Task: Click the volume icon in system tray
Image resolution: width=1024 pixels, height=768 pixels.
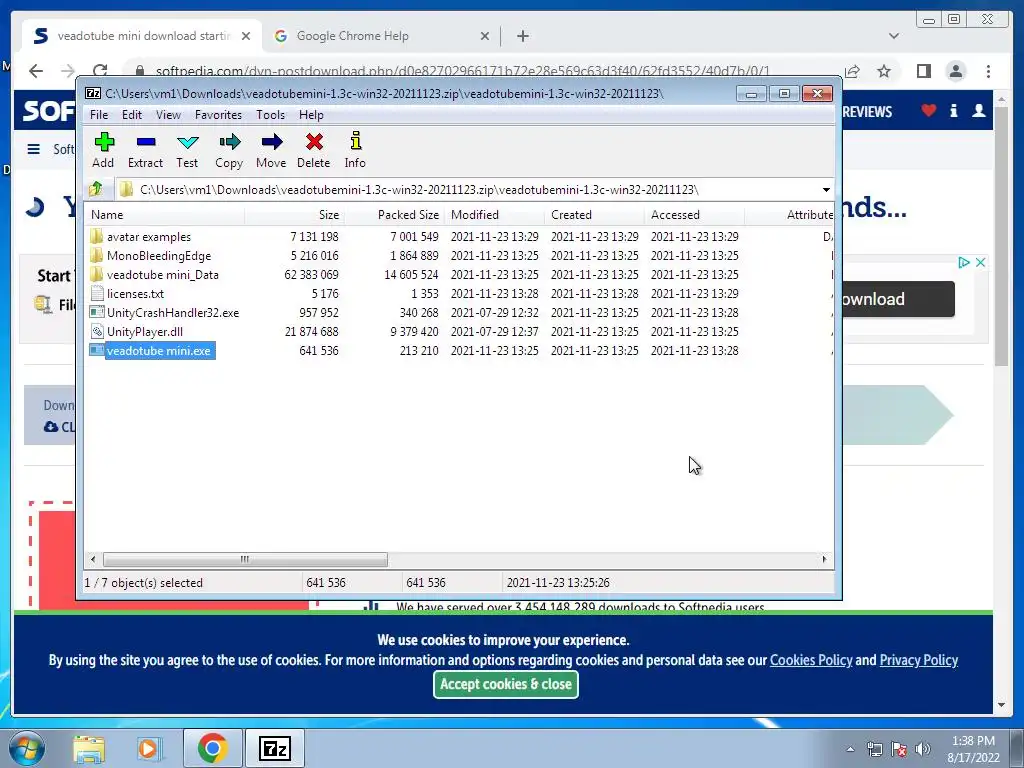Action: click(922, 749)
